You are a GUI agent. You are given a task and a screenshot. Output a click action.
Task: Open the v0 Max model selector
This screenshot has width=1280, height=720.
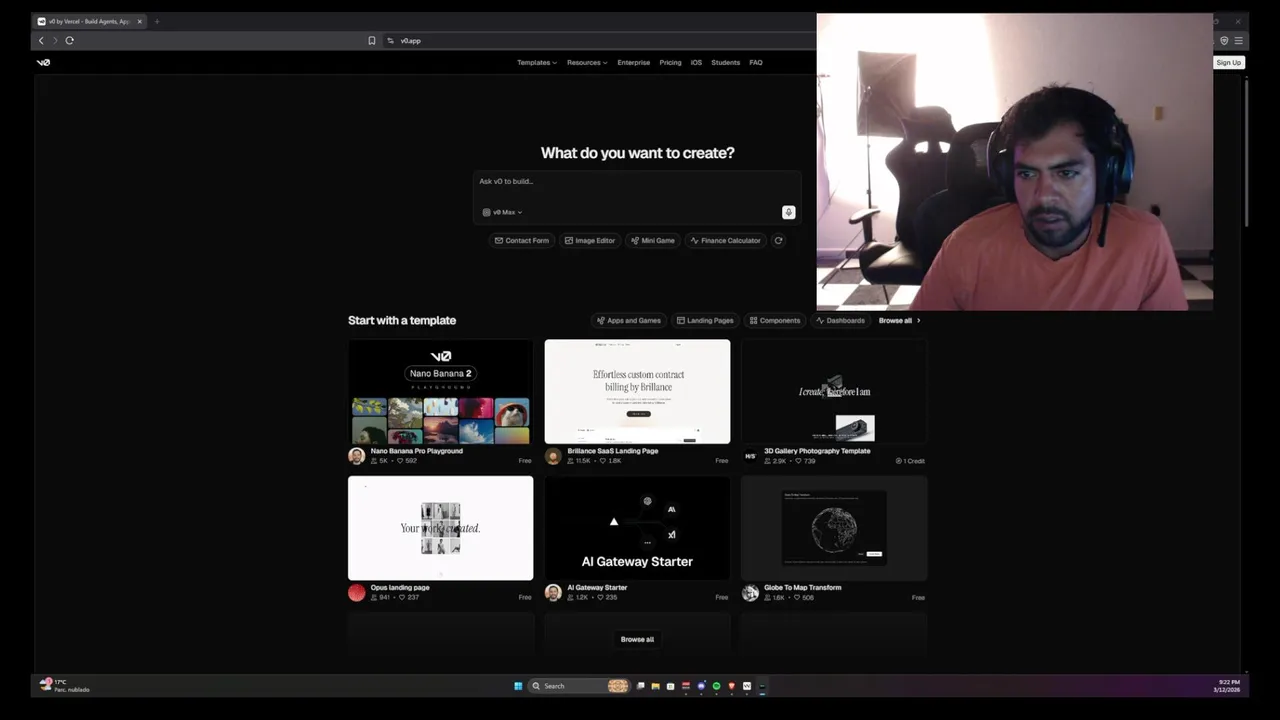pos(502,212)
